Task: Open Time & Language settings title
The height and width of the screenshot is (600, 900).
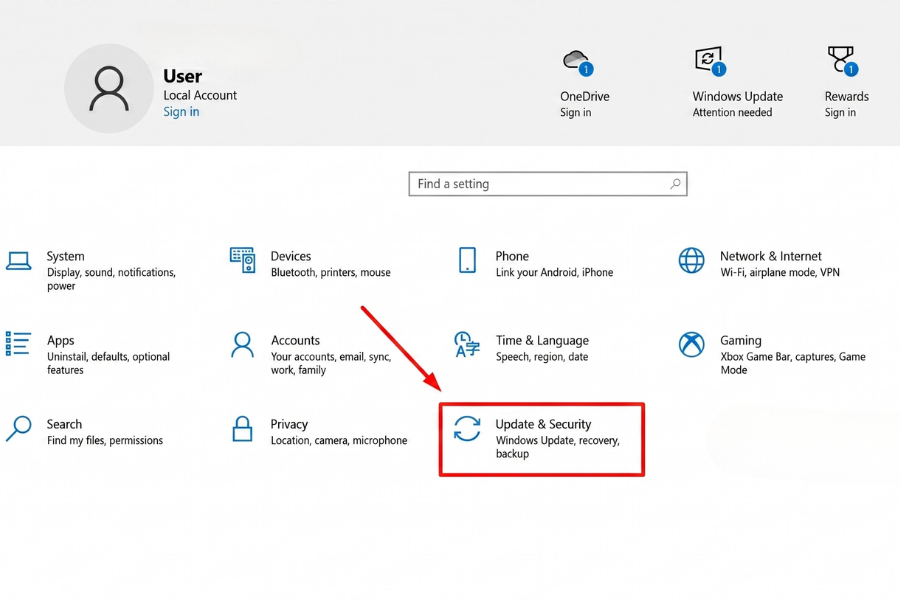Action: (x=542, y=340)
